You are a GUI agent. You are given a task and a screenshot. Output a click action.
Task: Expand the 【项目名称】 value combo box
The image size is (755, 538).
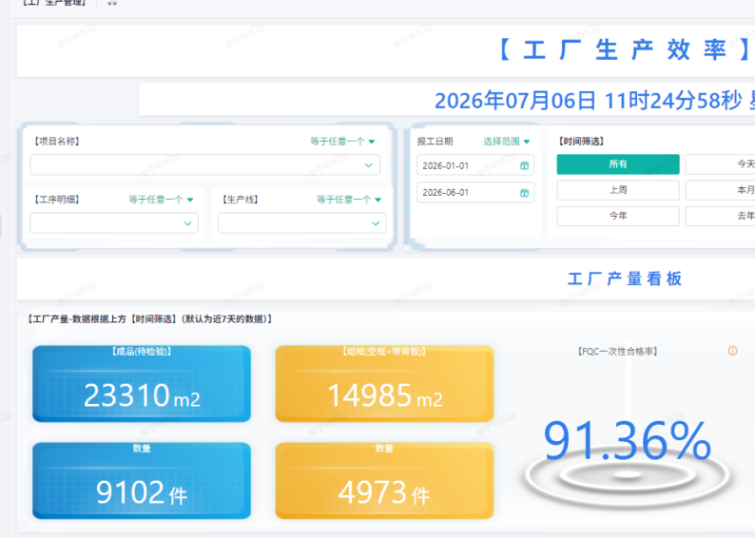(x=205, y=165)
